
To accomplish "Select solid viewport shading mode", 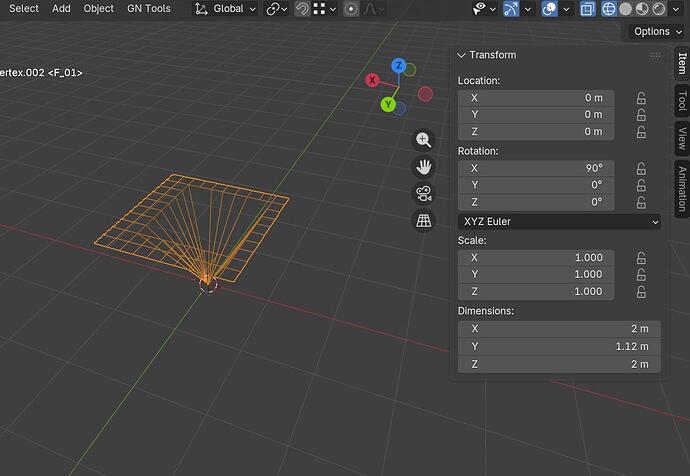I will (625, 9).
